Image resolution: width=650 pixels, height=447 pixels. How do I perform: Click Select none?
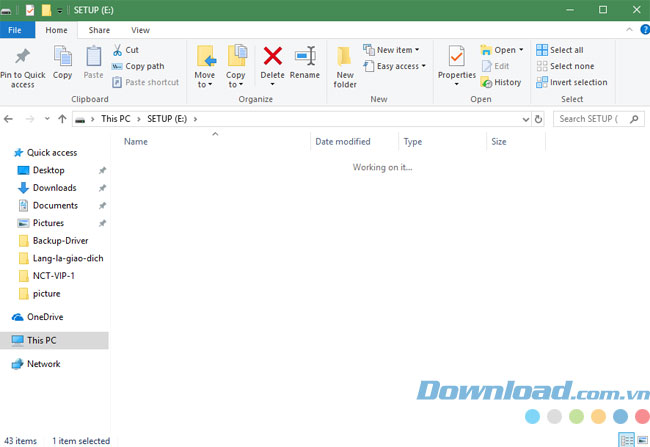coord(565,66)
